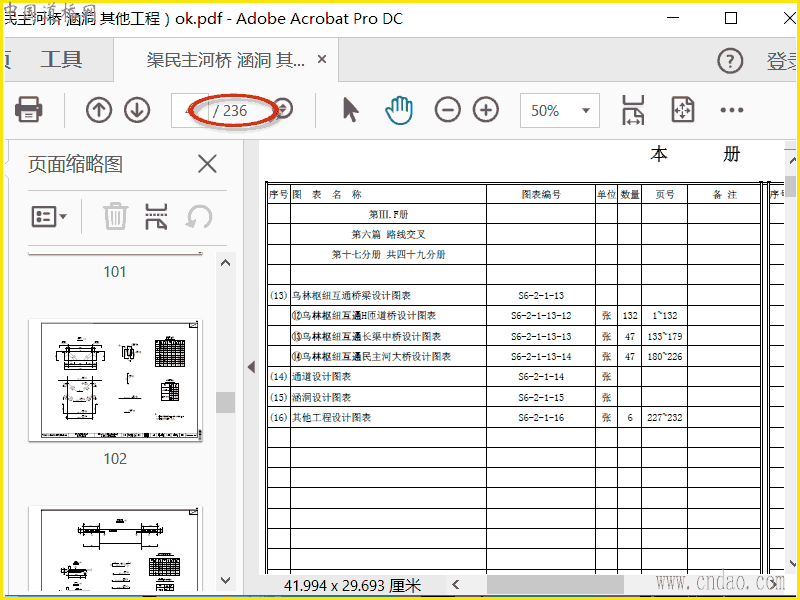800x600 pixels.
Task: Activate the Hand pan tool
Action: [399, 110]
